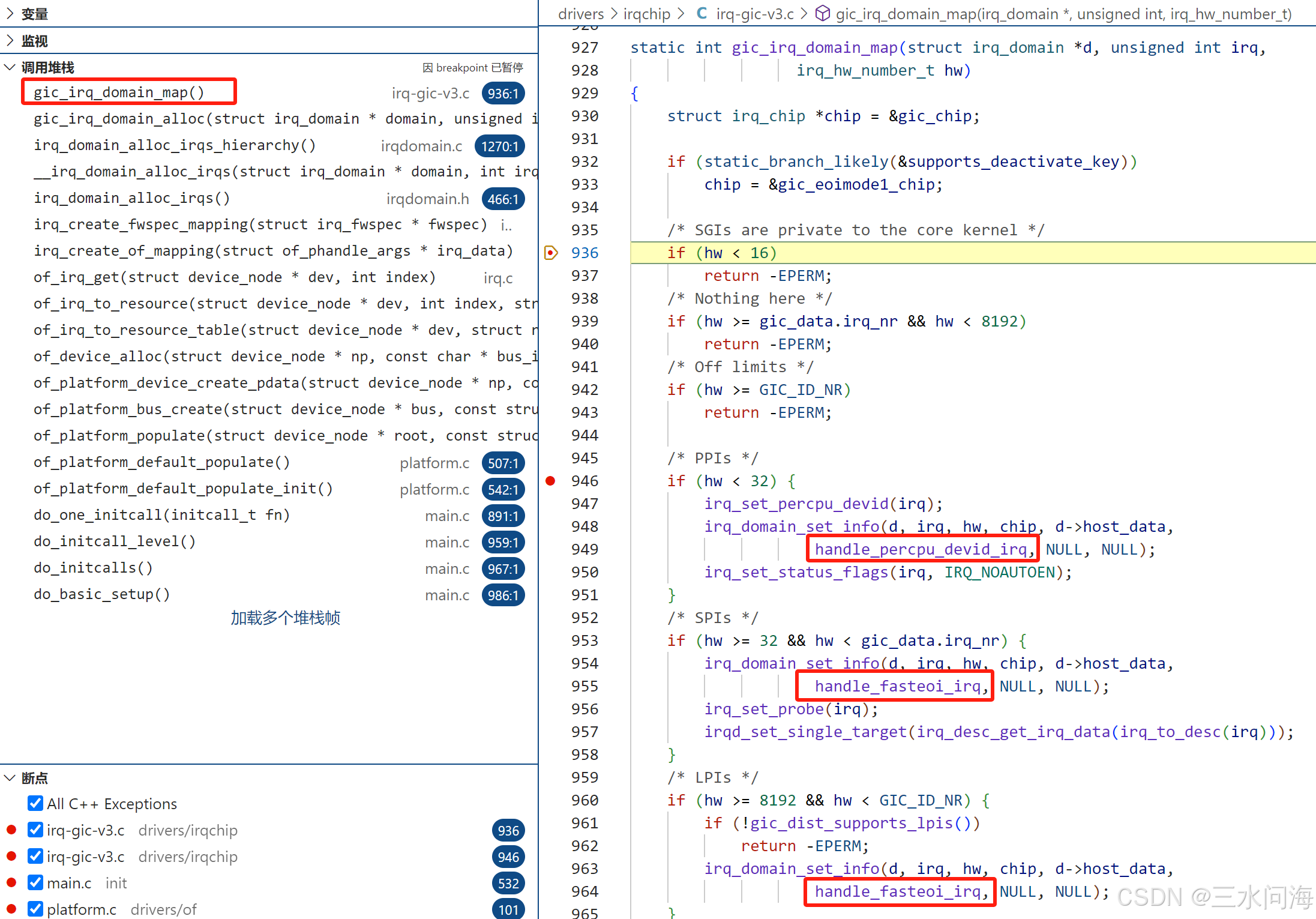The image size is (1316, 919).
Task: Open the drivers breadcrumb item
Action: coord(580,14)
